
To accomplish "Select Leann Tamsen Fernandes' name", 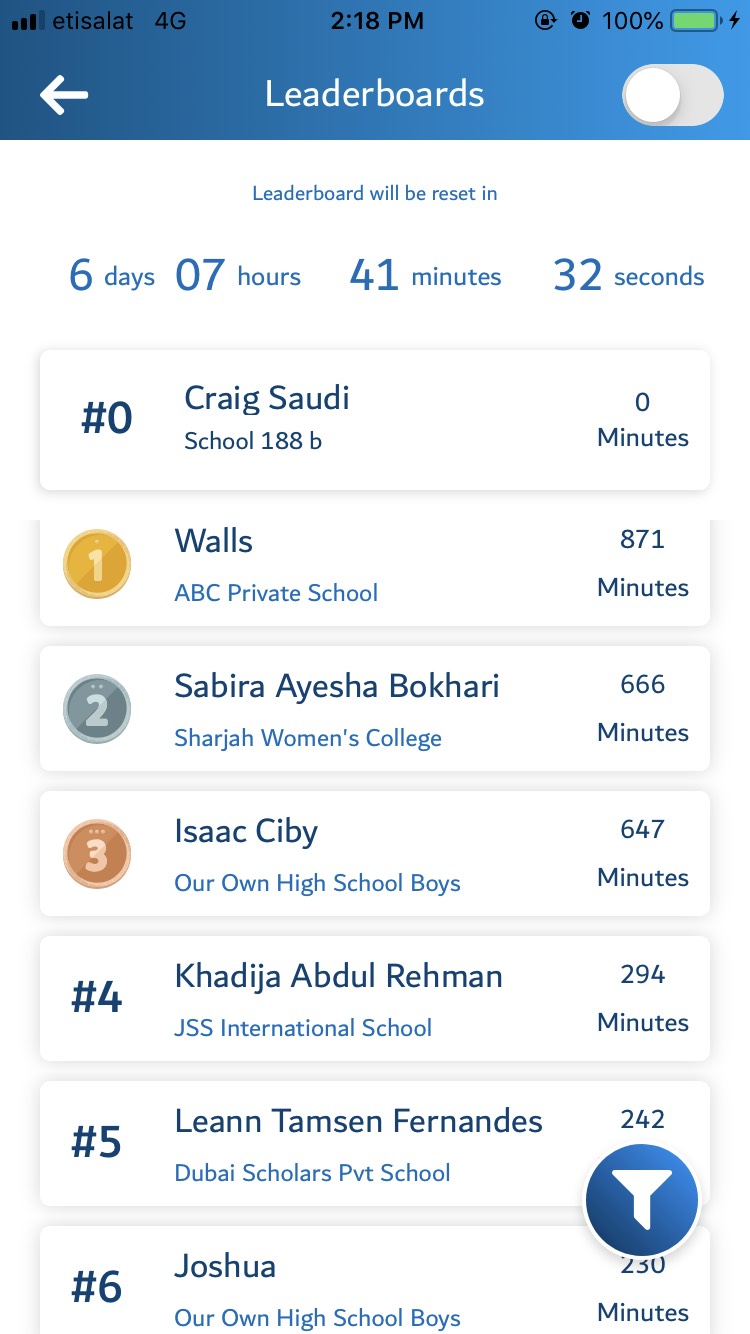I will point(358,1121).
